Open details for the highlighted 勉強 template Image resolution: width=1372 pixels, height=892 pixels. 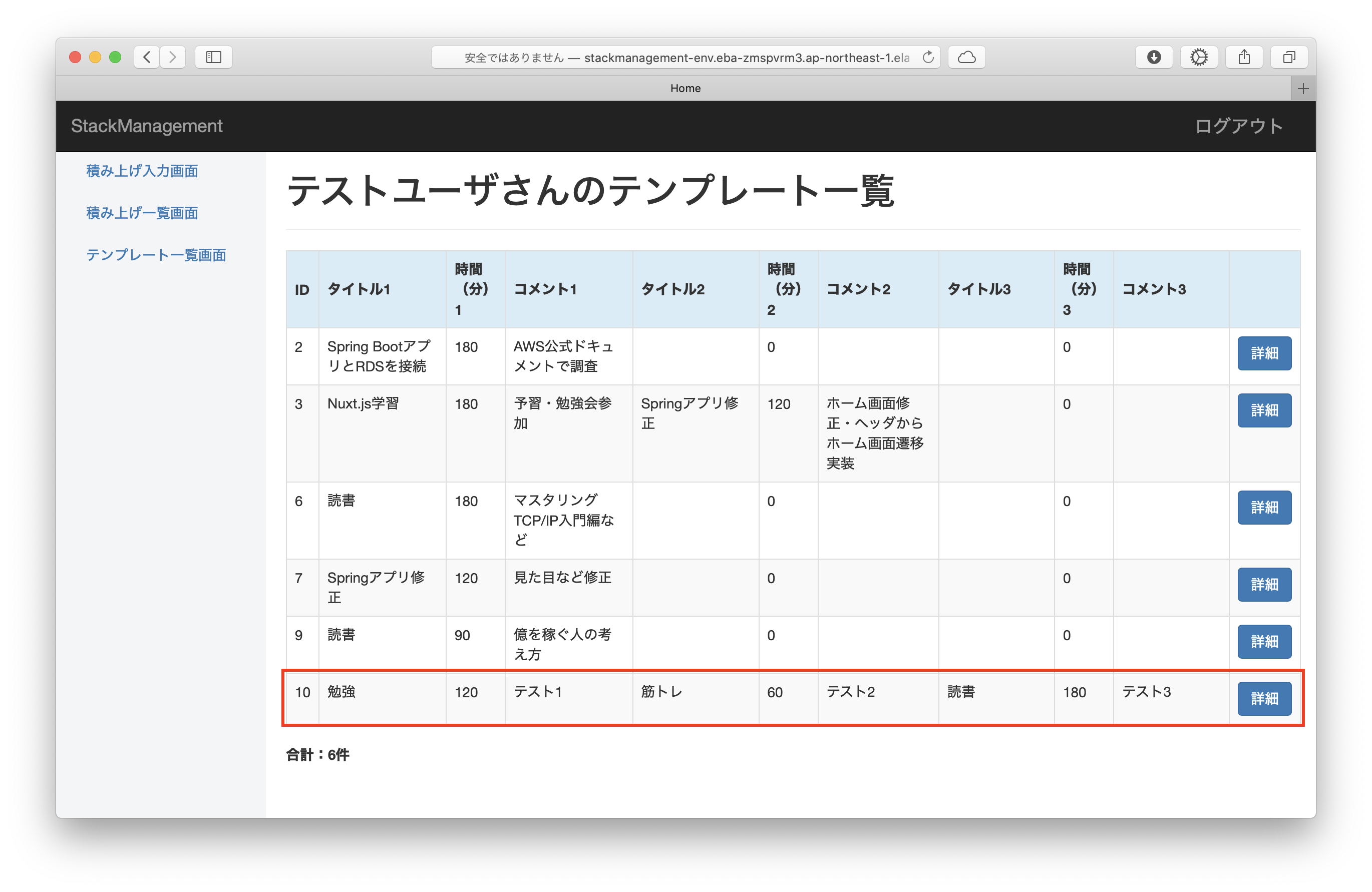[x=1264, y=698]
